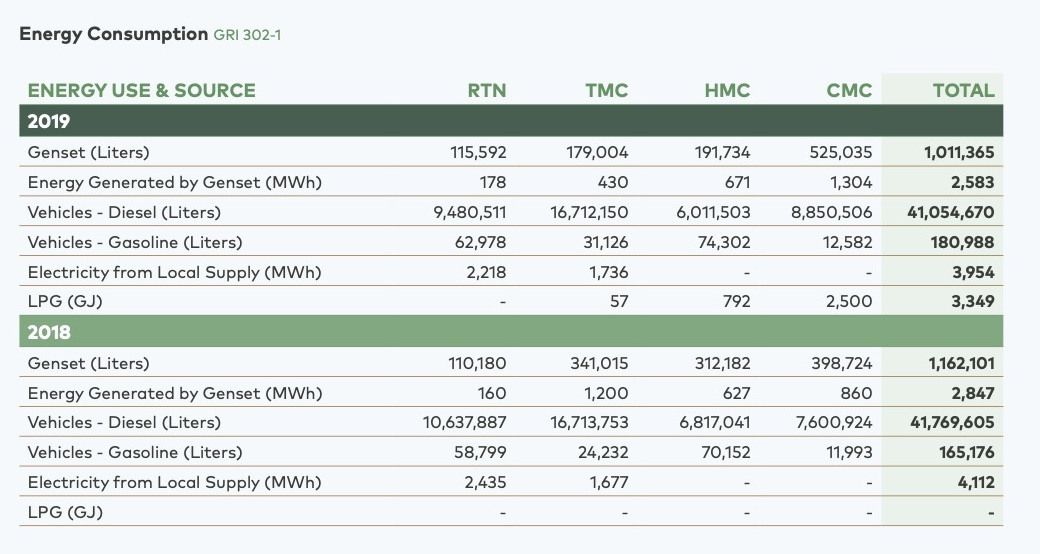Screen dimensions: 1040x554
Task: Click the dark green 2019 section bar
Action: tap(511, 121)
